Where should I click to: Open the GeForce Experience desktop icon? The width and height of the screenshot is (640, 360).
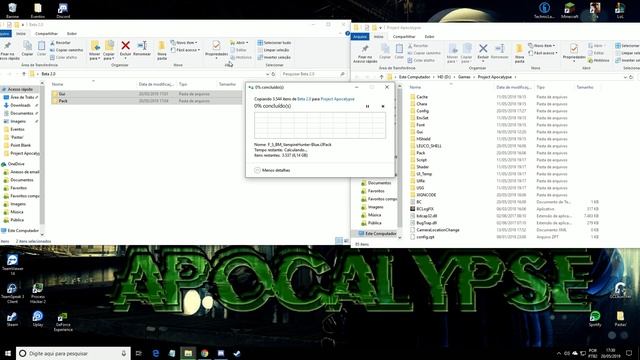[x=63, y=322]
